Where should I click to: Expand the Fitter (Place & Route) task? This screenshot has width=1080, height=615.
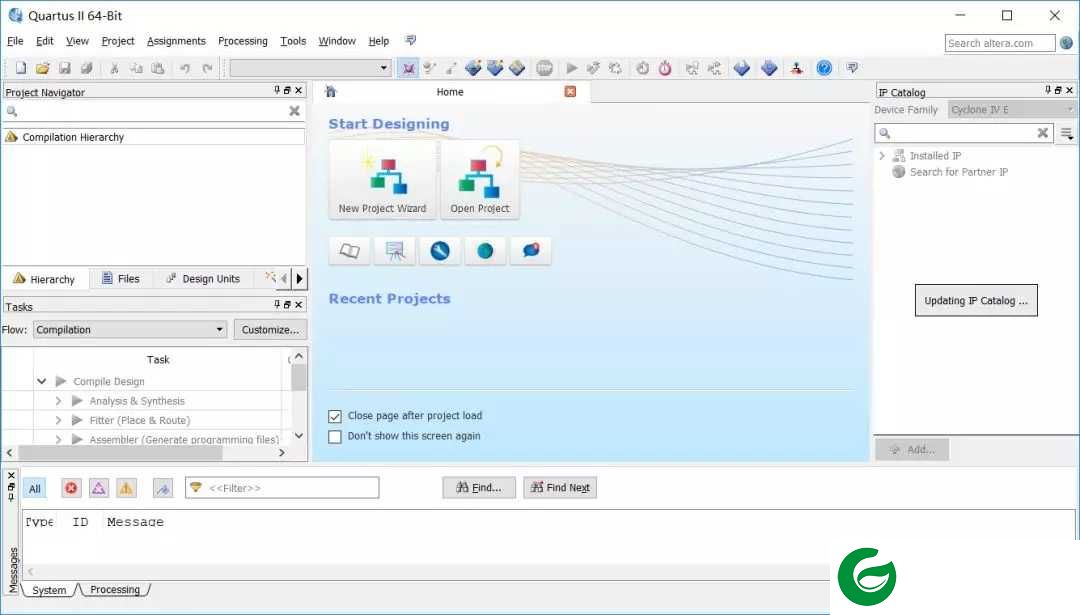58,420
